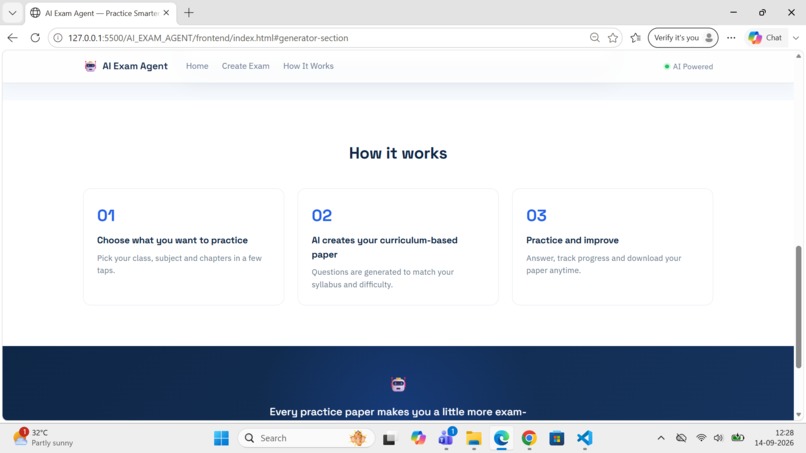
Task: Open the Create Exam nav link
Action: point(245,66)
